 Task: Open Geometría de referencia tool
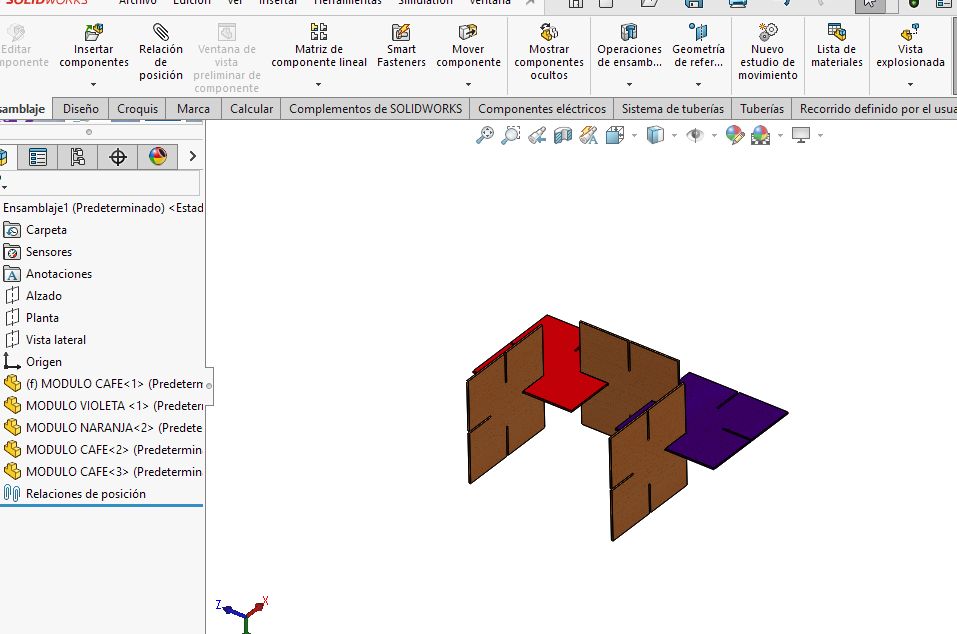(x=698, y=46)
